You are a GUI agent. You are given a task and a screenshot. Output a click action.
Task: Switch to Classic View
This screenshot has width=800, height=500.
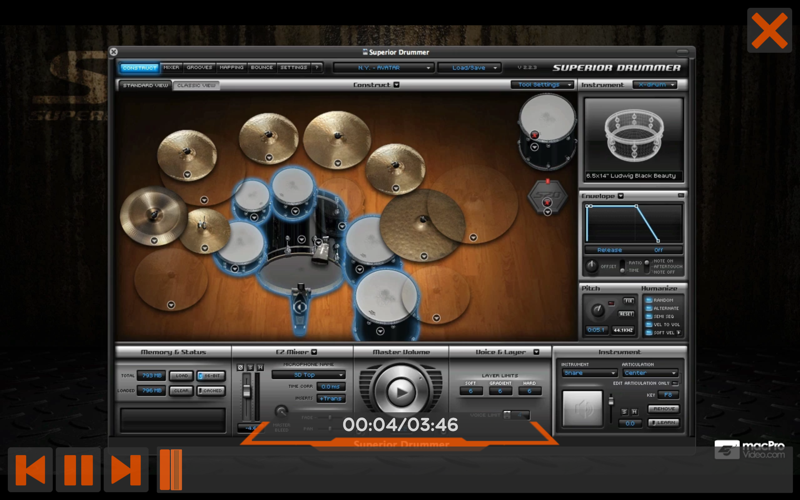(196, 85)
